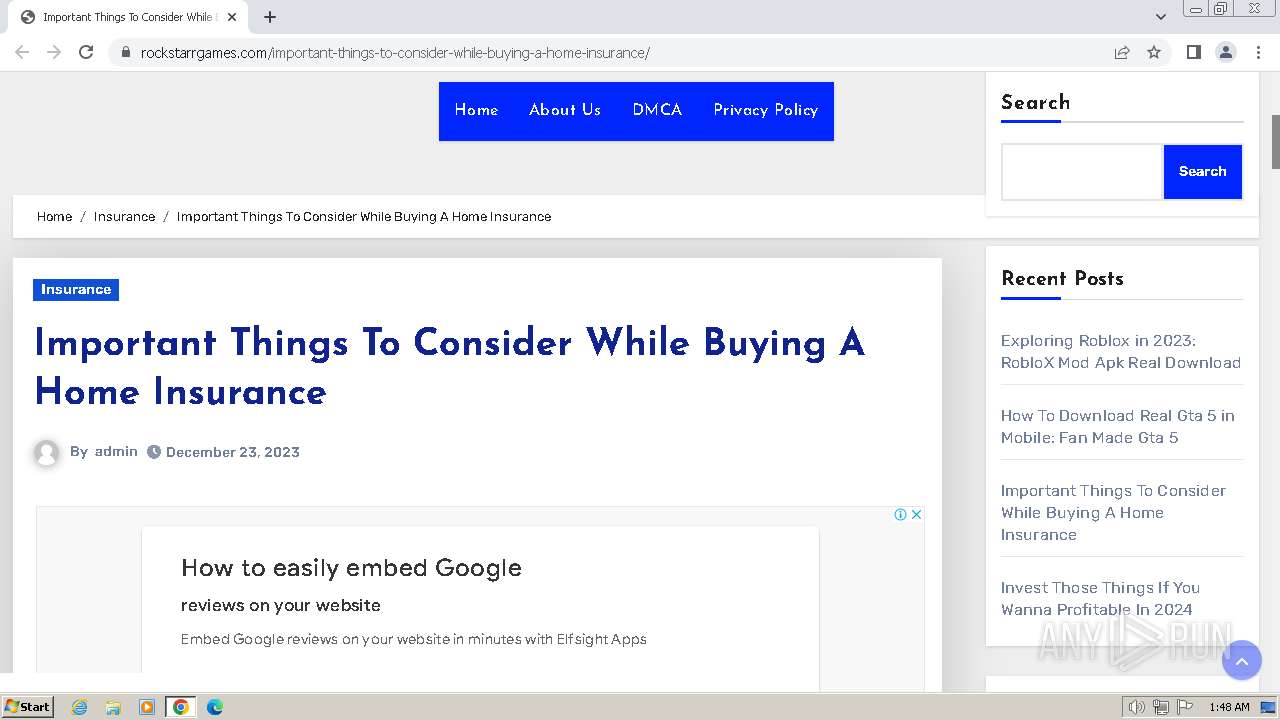Click the Insurance category badge
1280x720 pixels.
(76, 289)
